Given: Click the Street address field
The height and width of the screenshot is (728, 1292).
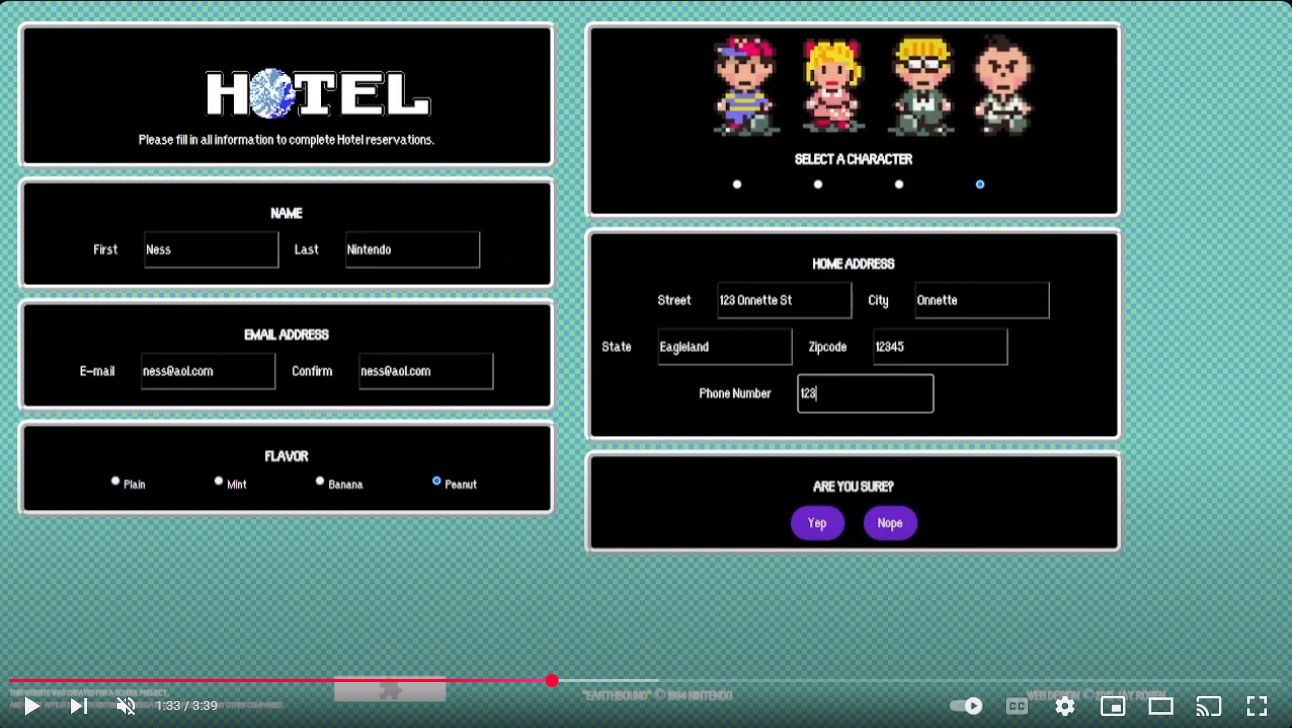Looking at the screenshot, I should pos(784,300).
